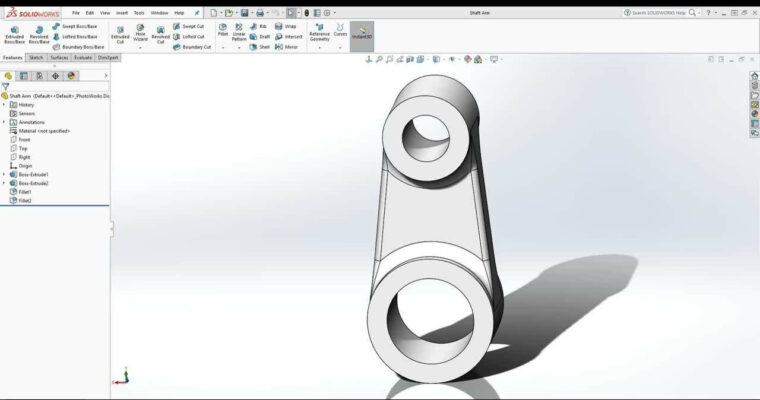The width and height of the screenshot is (760, 400).
Task: Click the feature tree filter funnel icon
Action: 5,86
